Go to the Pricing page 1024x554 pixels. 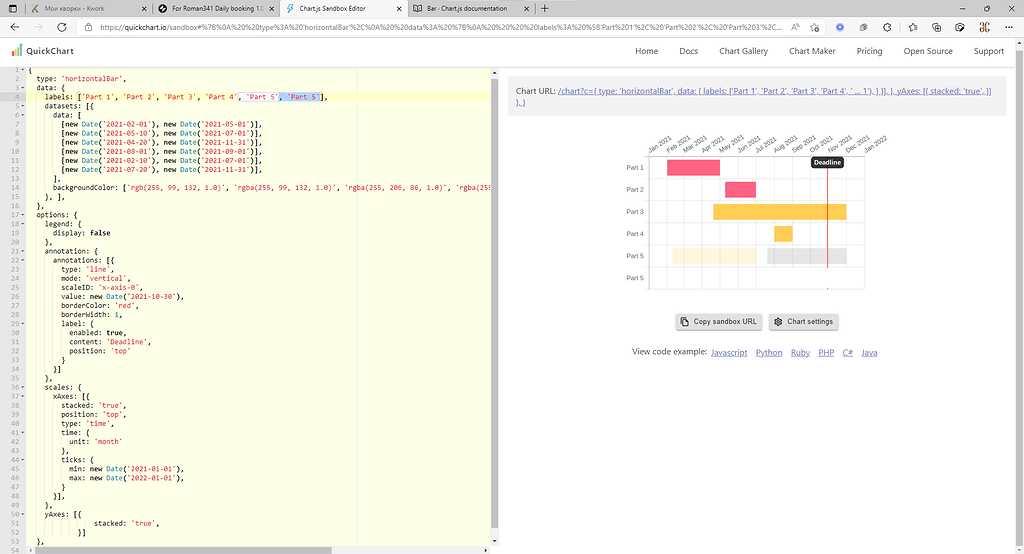(x=869, y=51)
